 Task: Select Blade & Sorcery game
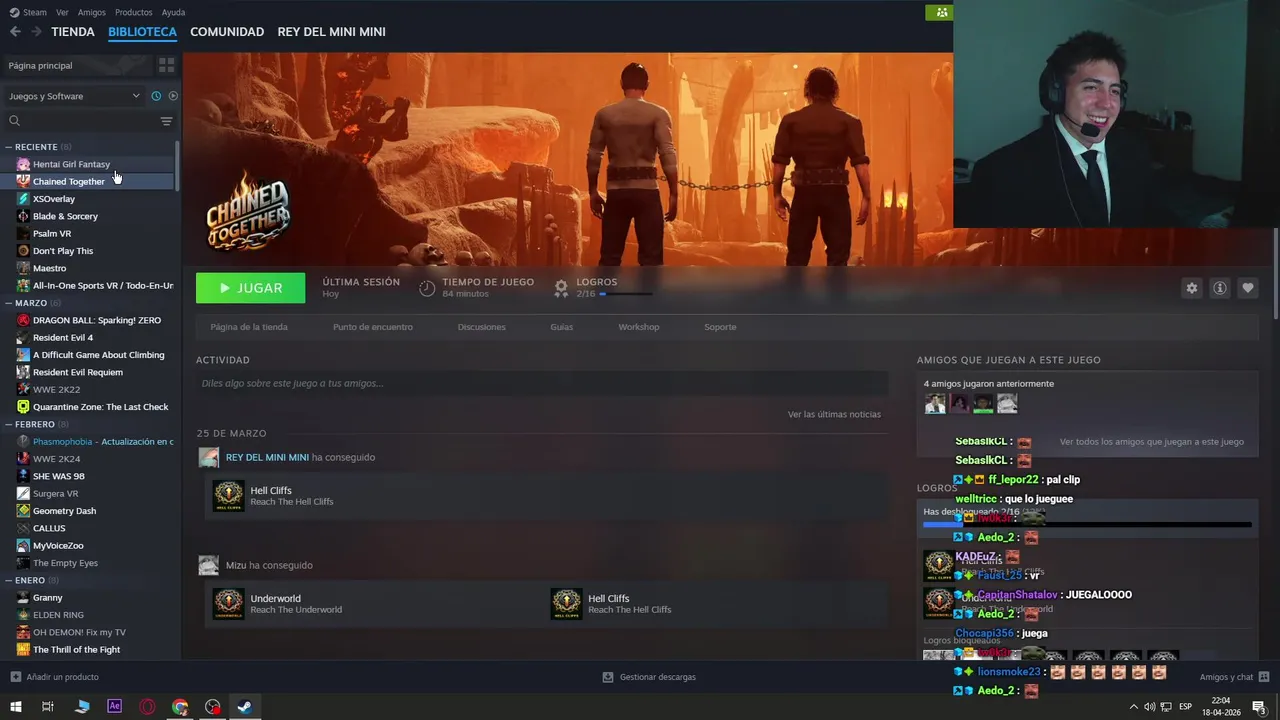65,216
